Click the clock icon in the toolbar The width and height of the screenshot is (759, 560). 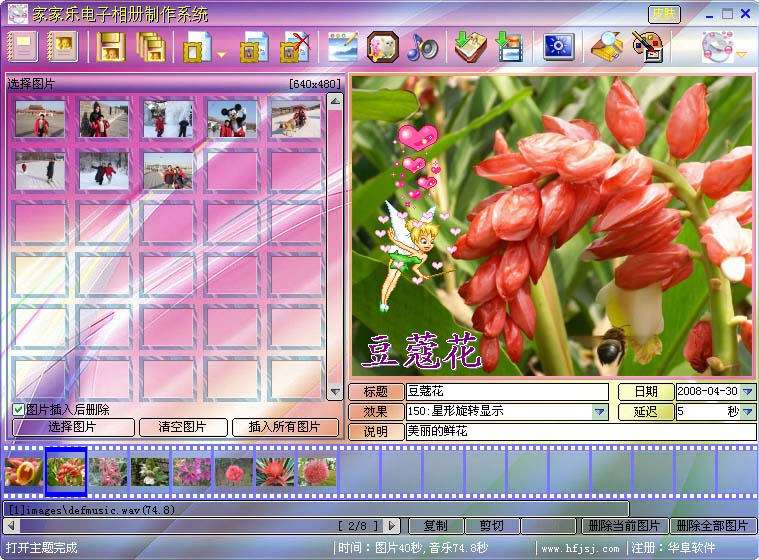pos(717,47)
